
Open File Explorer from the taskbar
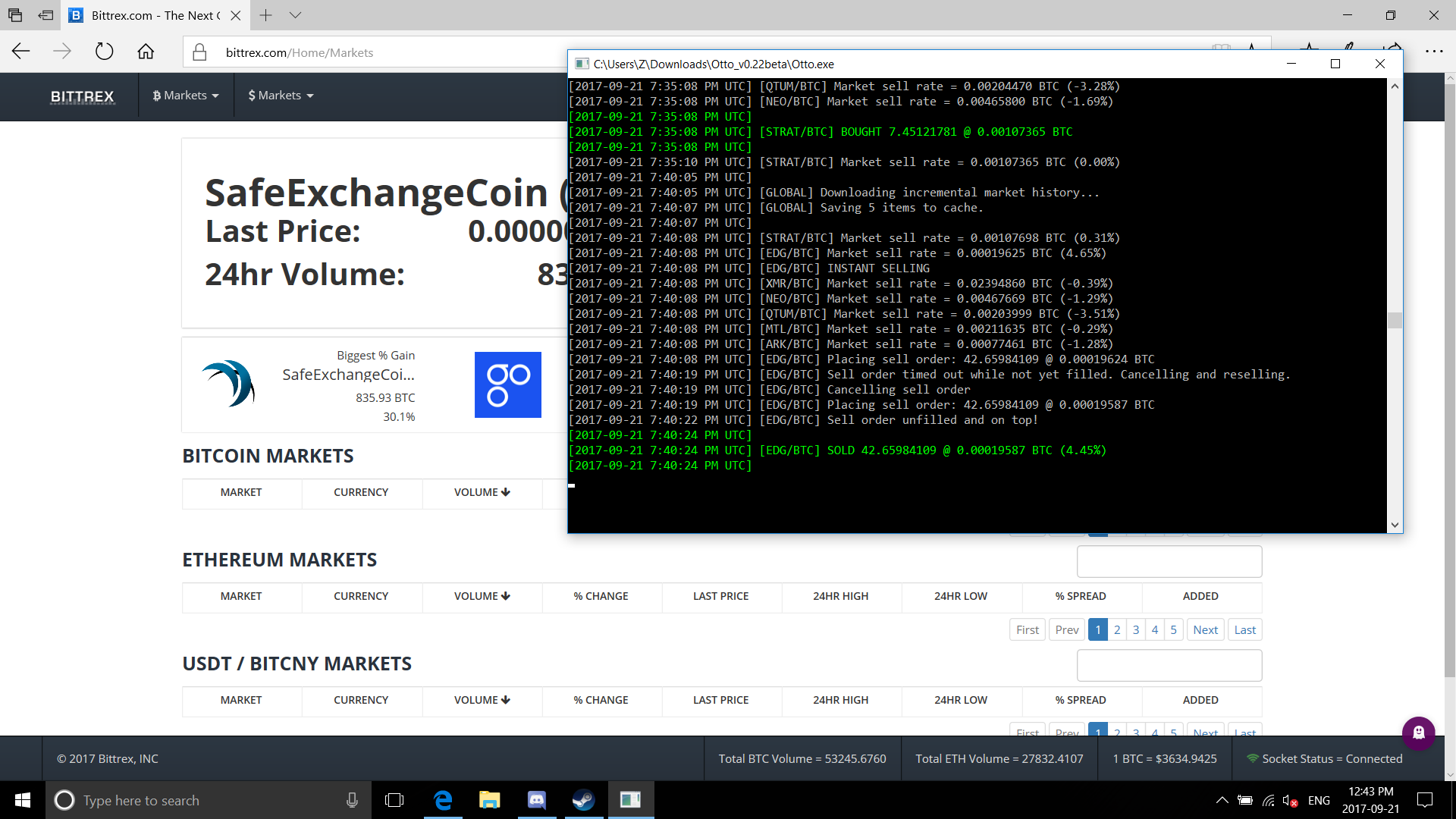(490, 800)
